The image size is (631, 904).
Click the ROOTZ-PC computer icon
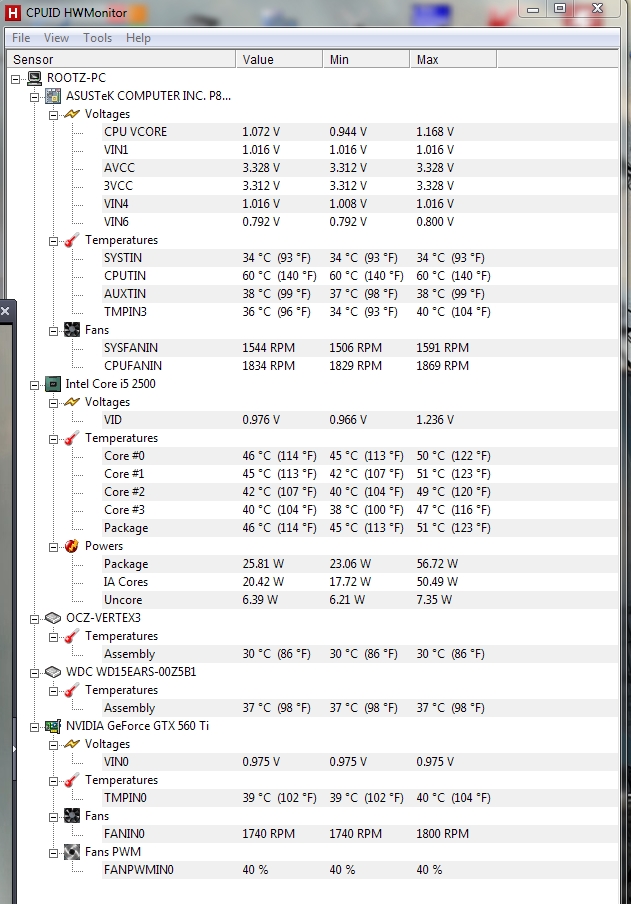tap(34, 78)
